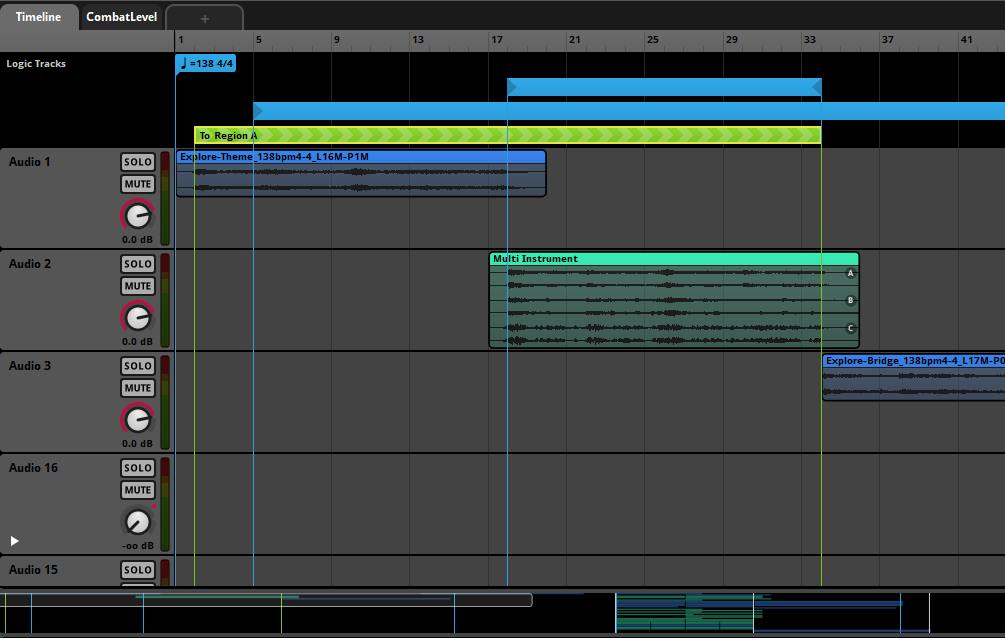Click the left arrow handle of the short blue region
This screenshot has height=638, width=1005.
tap(512, 87)
